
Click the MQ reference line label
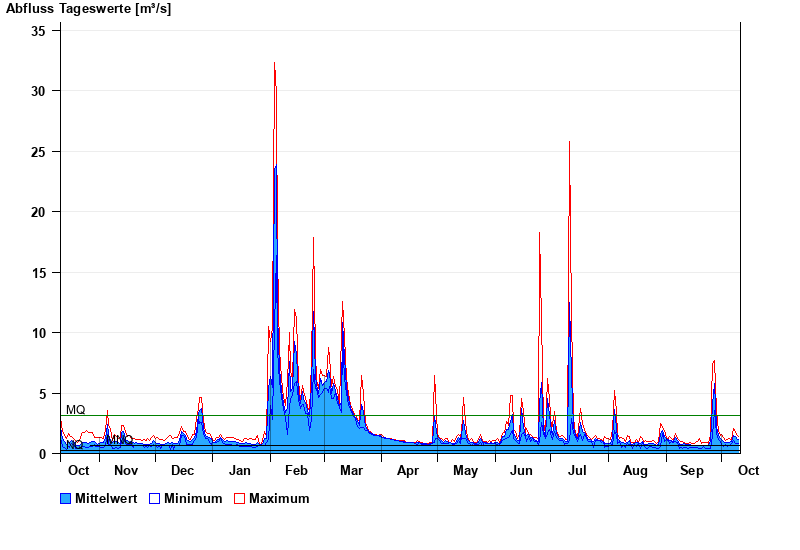pos(75,410)
